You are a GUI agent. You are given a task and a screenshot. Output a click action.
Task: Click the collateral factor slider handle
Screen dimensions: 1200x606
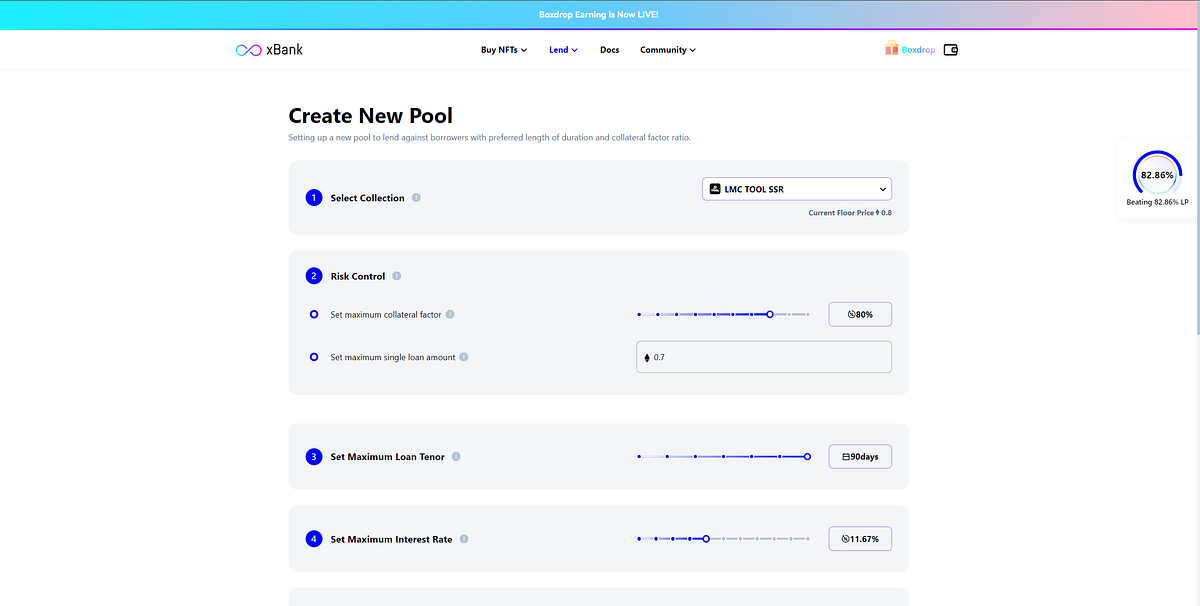coord(770,314)
